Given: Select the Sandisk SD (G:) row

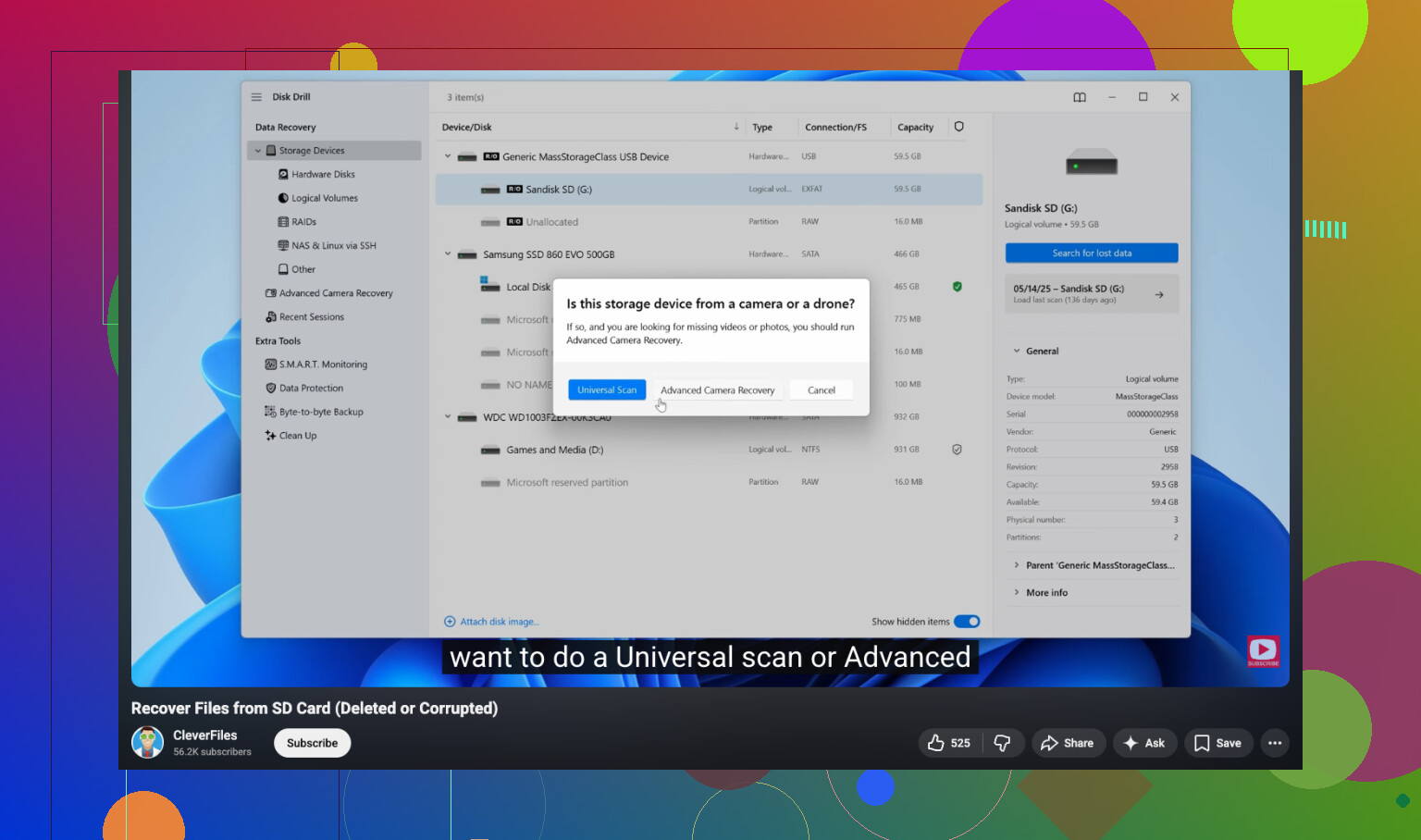Looking at the screenshot, I should [x=710, y=190].
